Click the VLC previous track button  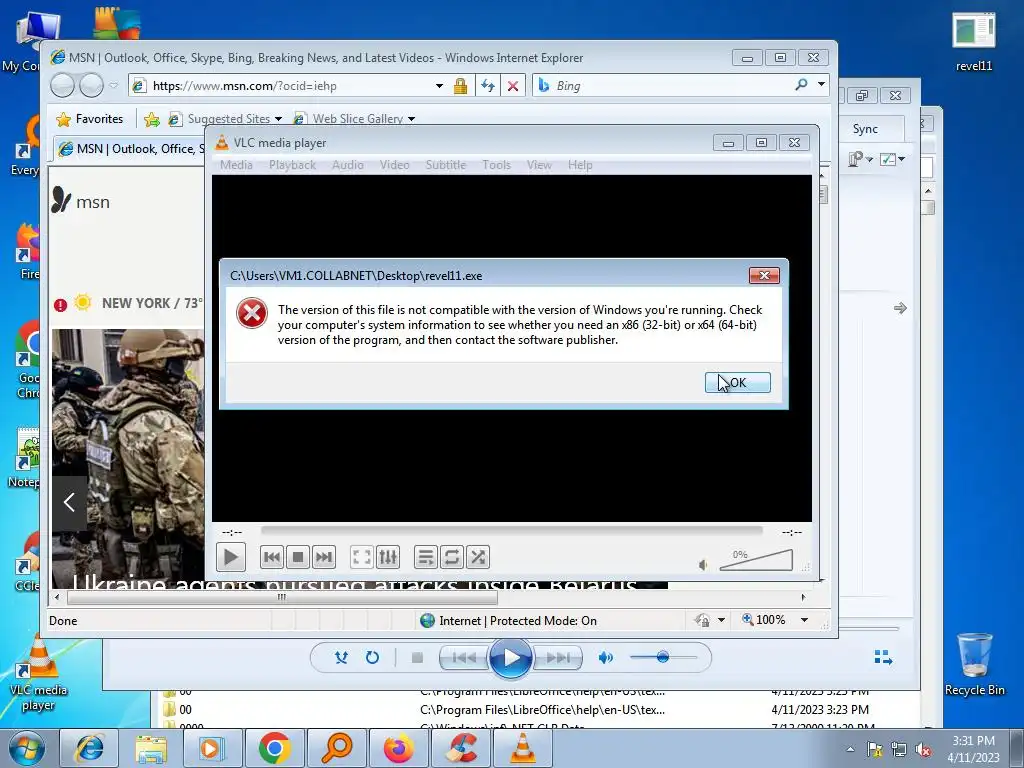[272, 558]
